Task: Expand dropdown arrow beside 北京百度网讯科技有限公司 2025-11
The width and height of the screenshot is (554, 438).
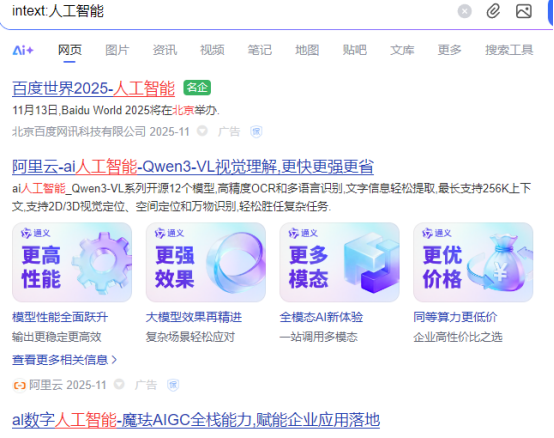Action: (x=202, y=131)
